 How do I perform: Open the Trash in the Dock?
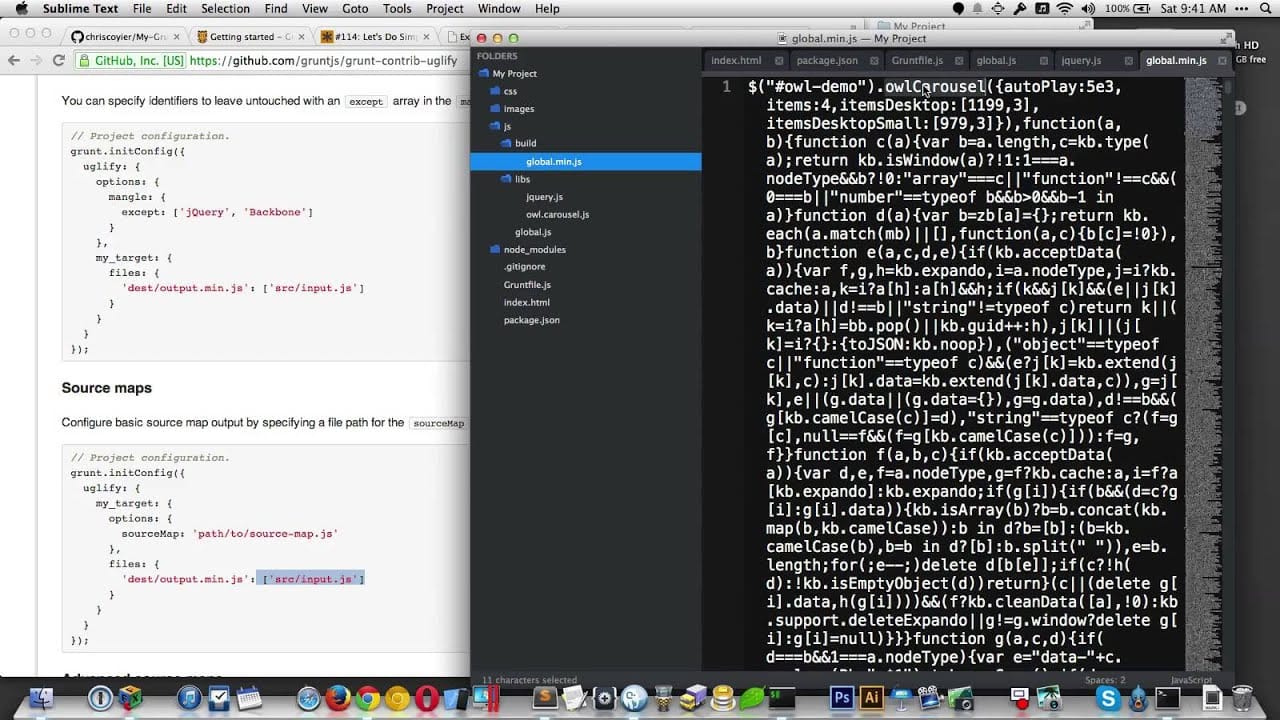[1242, 698]
